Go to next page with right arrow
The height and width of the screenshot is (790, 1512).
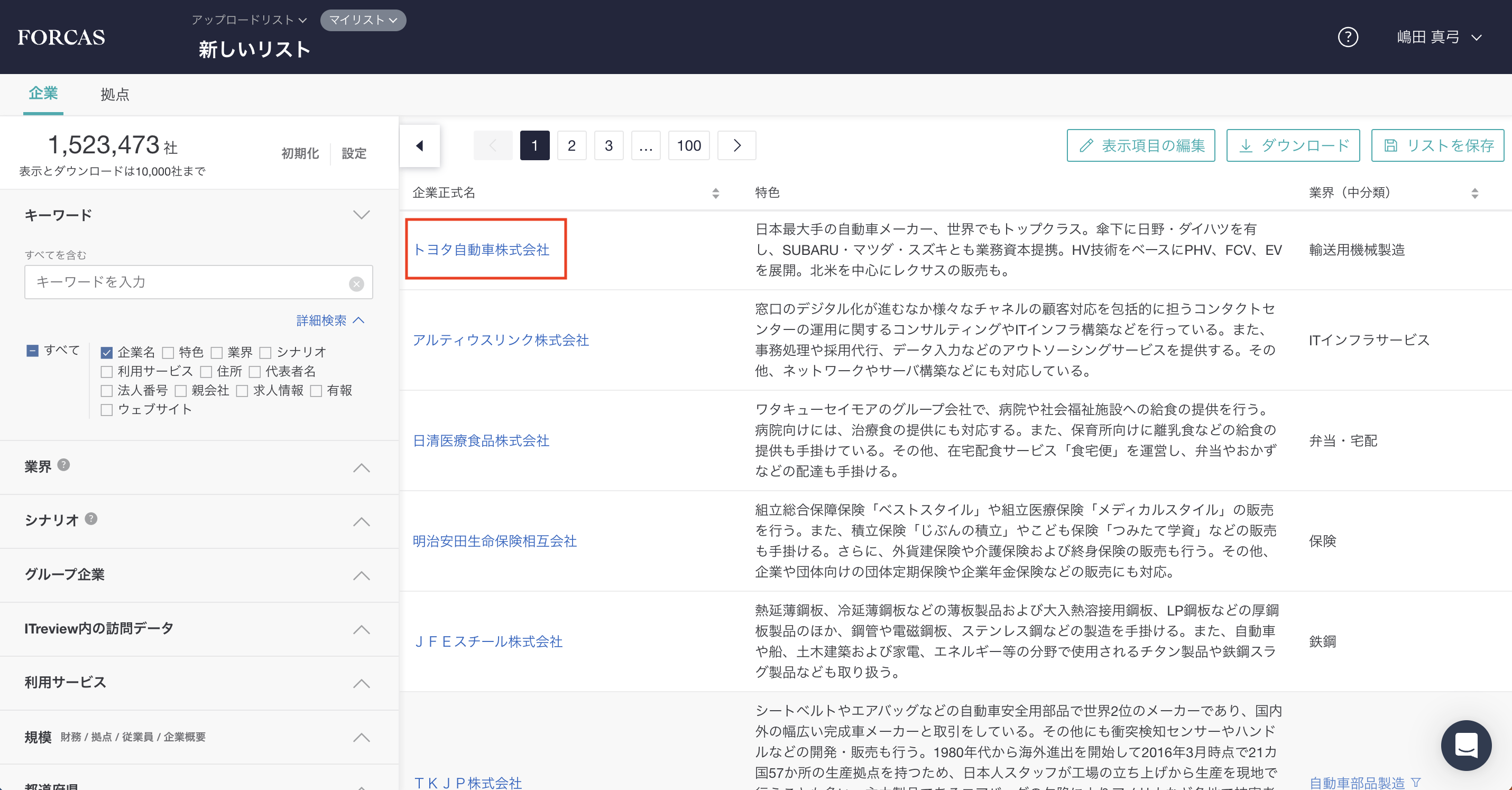(737, 145)
